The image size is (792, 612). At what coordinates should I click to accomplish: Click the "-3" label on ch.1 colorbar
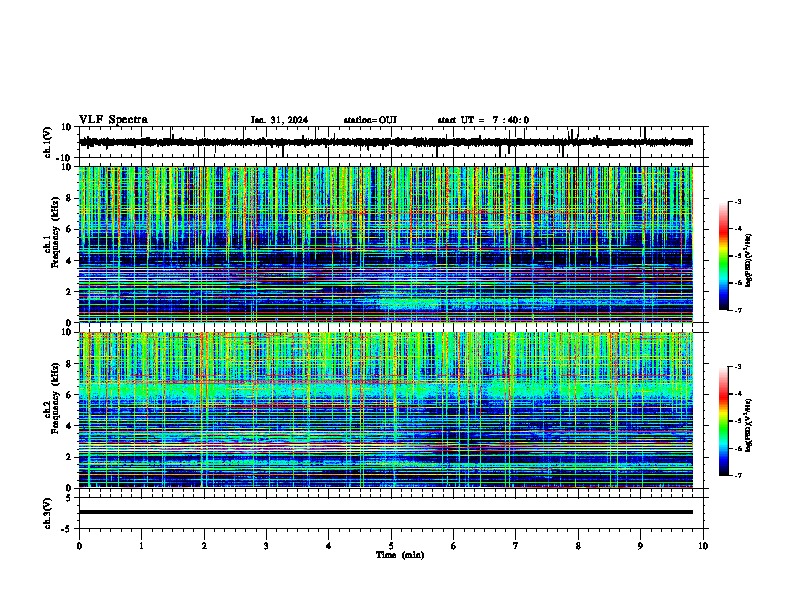click(737, 201)
